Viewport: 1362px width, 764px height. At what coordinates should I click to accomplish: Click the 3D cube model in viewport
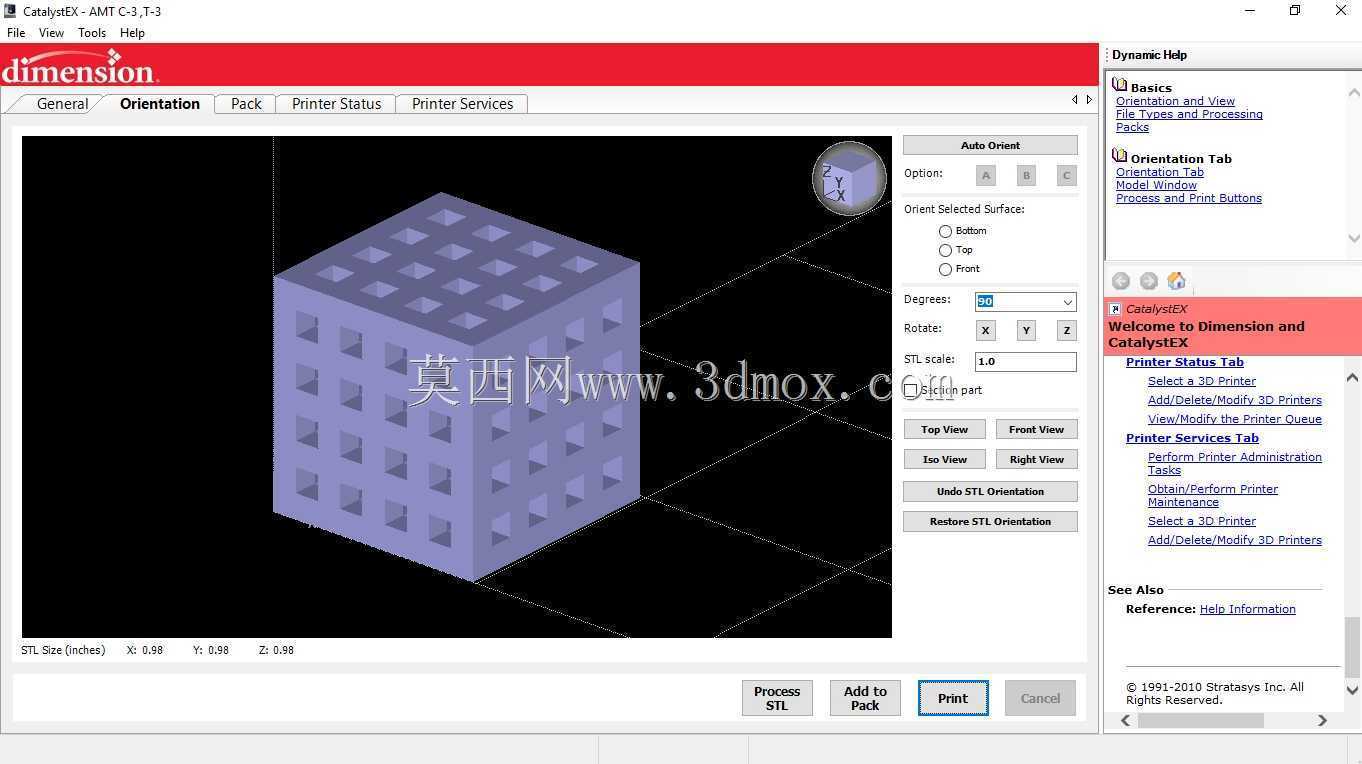tap(456, 387)
